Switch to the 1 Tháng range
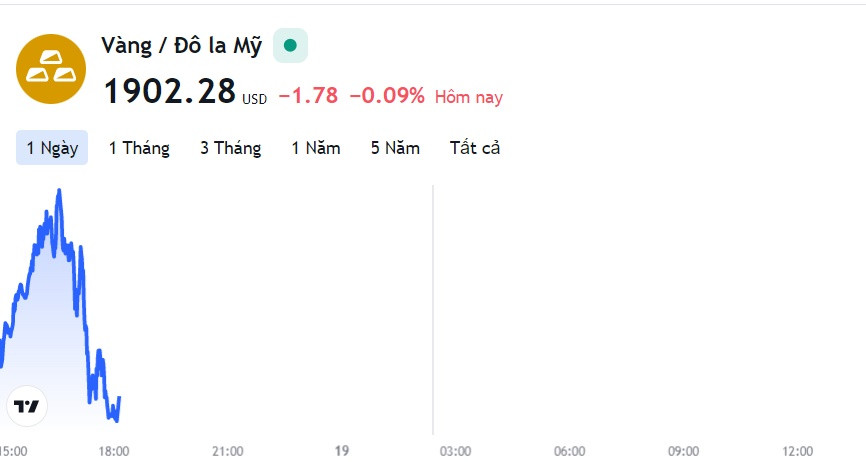866x462 pixels. 139,147
